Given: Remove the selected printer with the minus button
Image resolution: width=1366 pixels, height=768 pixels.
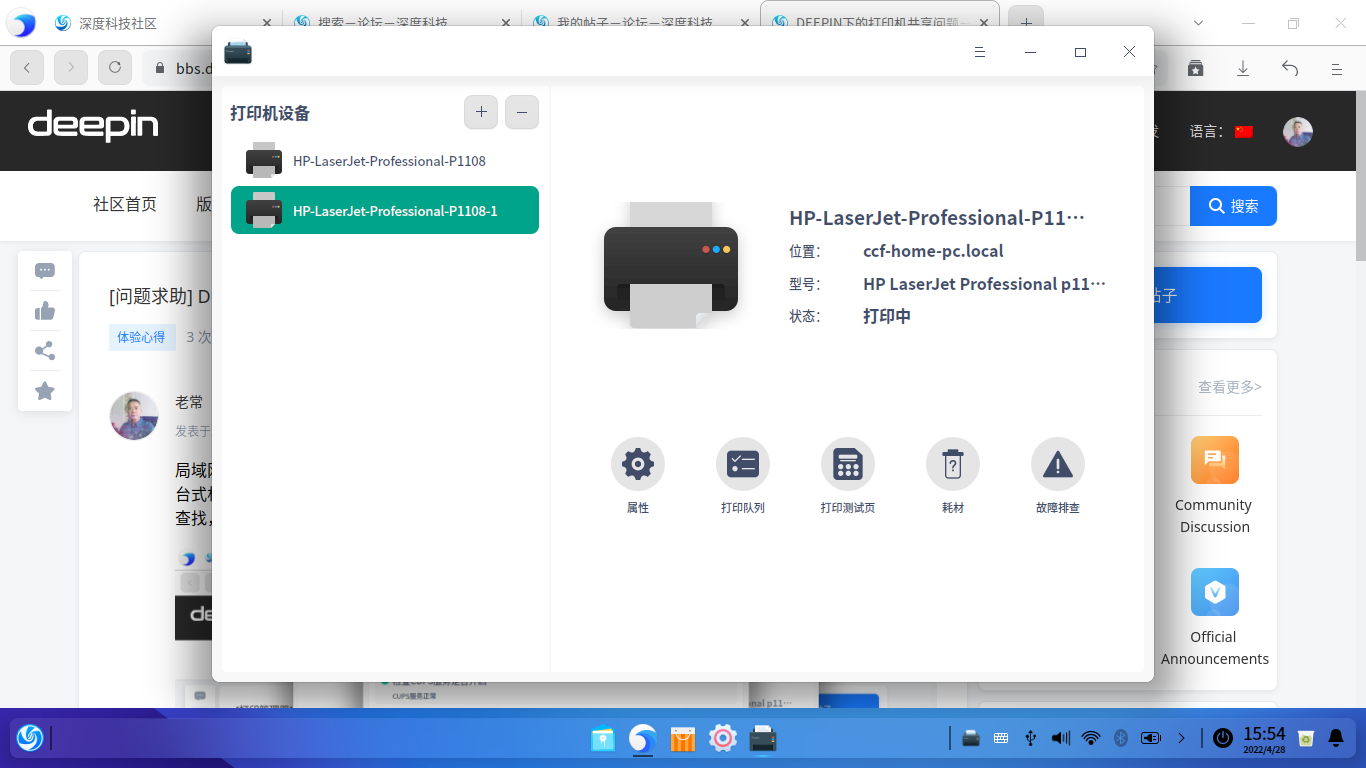Looking at the screenshot, I should click(522, 112).
